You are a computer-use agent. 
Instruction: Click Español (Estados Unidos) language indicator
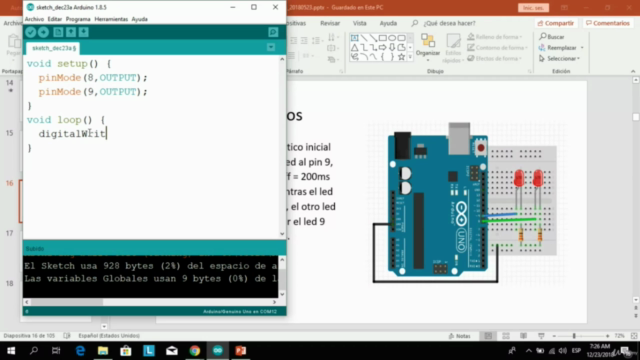109,336
